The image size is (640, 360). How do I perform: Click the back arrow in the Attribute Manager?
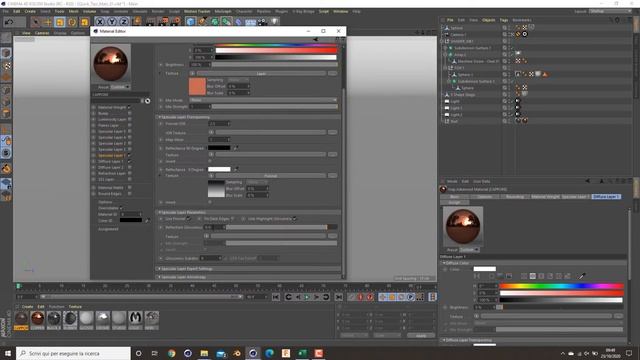[x=588, y=181]
